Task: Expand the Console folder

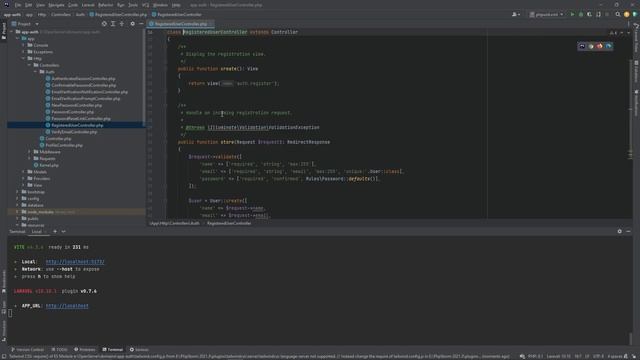Action: (24, 45)
